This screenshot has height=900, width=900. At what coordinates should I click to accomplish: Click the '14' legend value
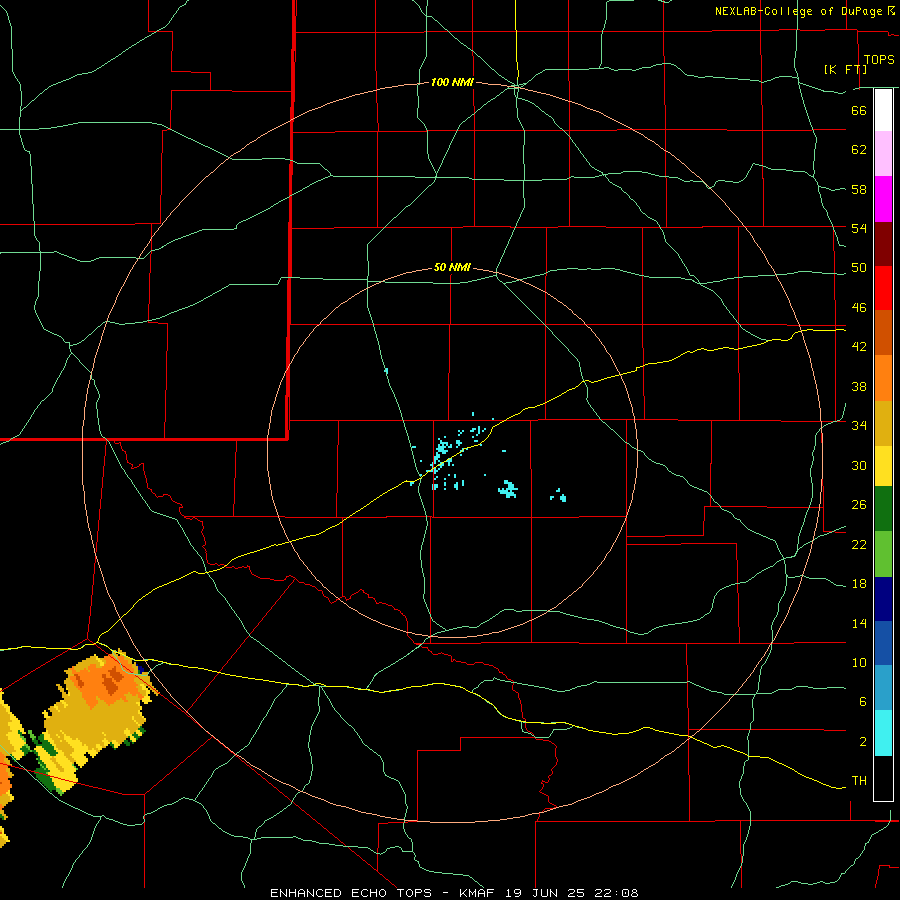coord(859,623)
